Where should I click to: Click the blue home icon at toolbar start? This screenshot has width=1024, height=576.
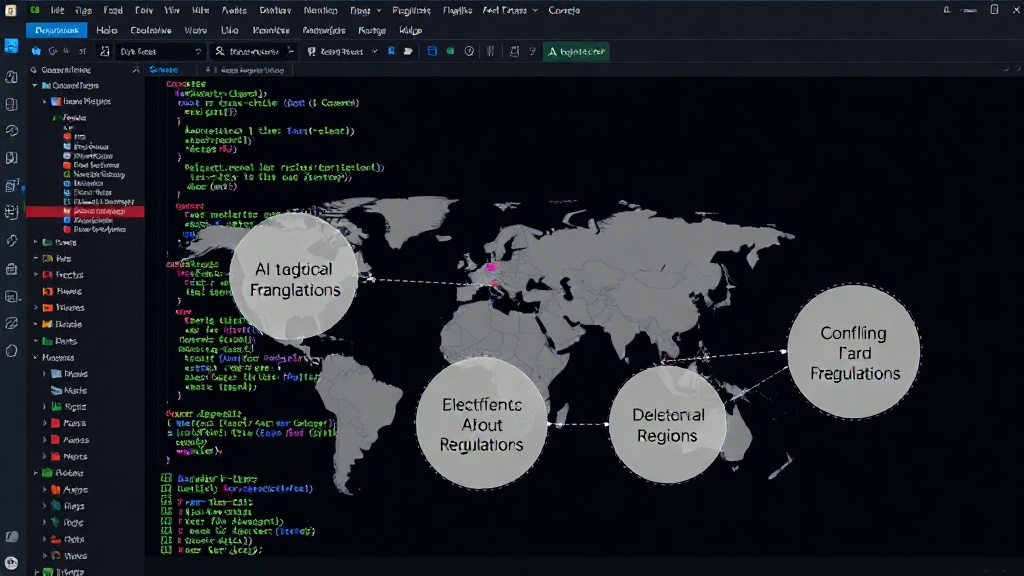[37, 51]
